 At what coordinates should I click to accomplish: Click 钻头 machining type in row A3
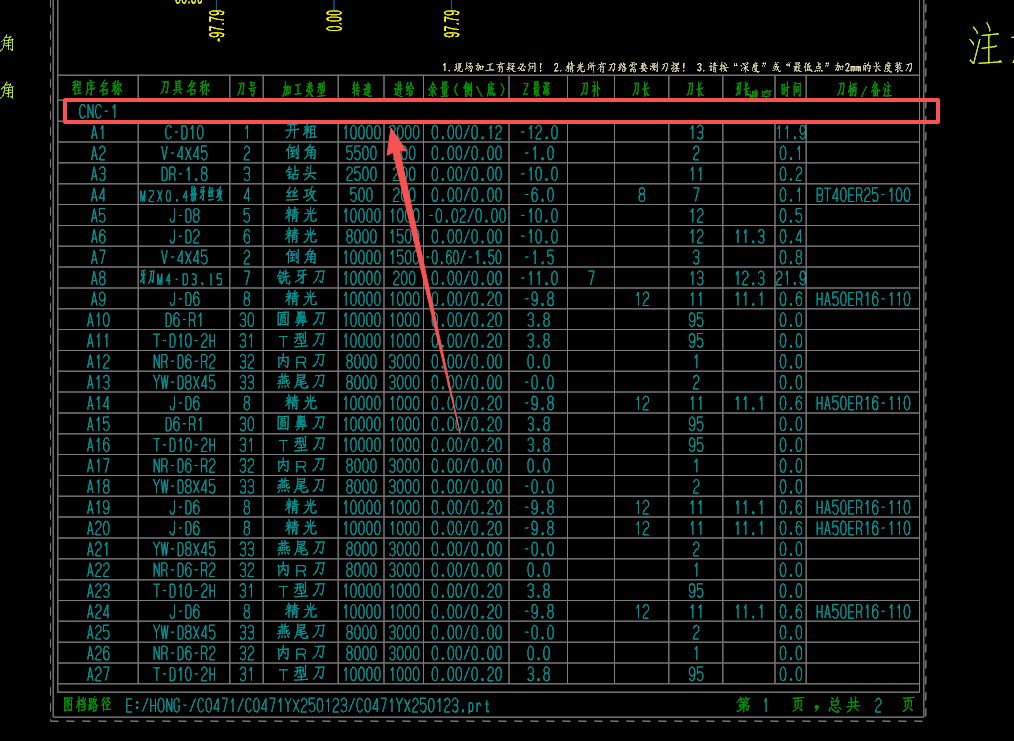click(x=301, y=173)
